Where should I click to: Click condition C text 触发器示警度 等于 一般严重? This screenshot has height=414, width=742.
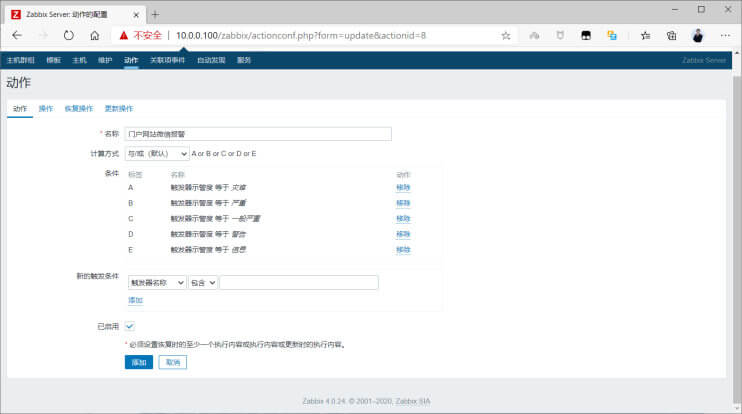pyautogui.click(x=215, y=219)
